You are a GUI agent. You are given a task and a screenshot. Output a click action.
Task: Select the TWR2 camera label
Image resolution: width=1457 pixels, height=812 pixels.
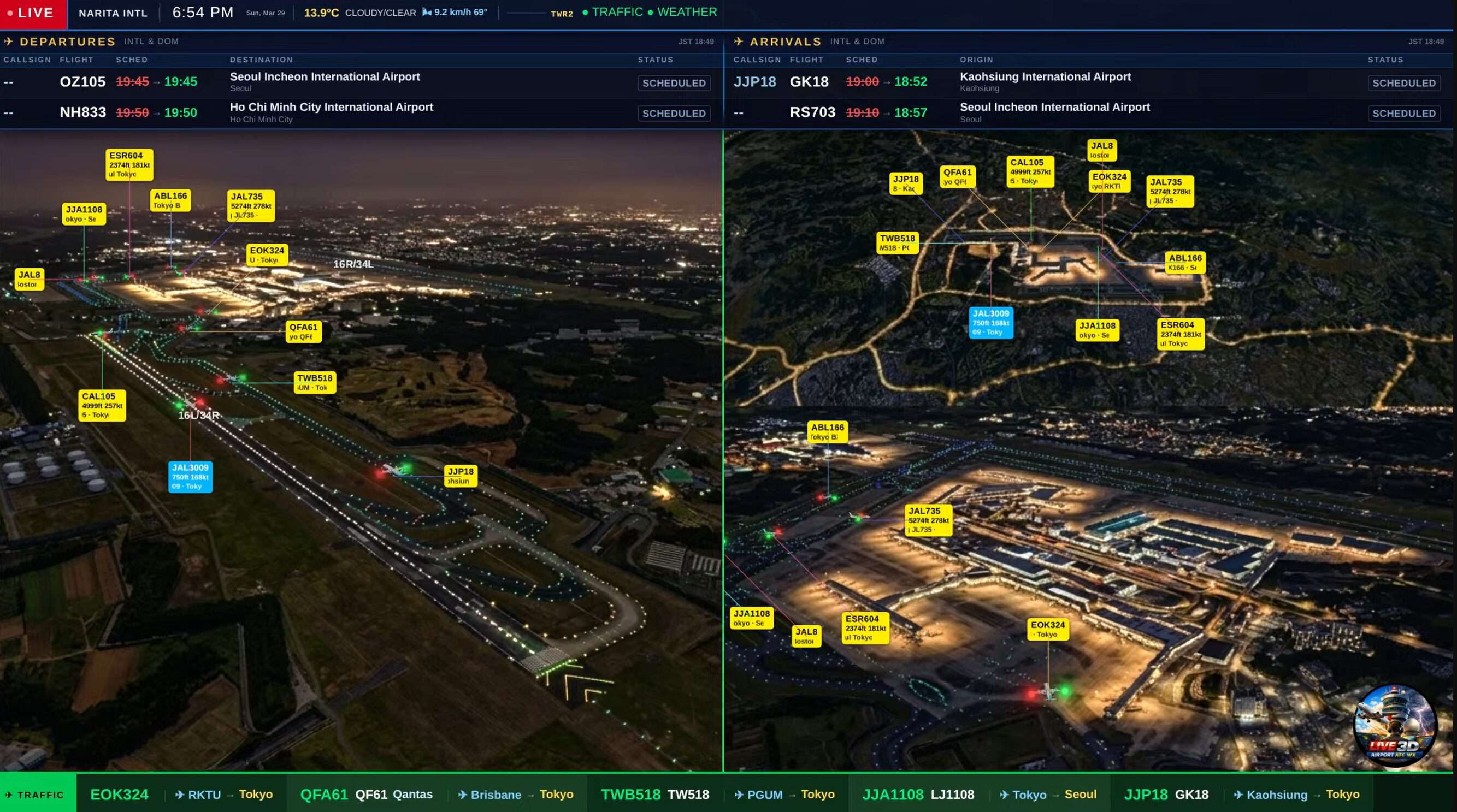(562, 14)
